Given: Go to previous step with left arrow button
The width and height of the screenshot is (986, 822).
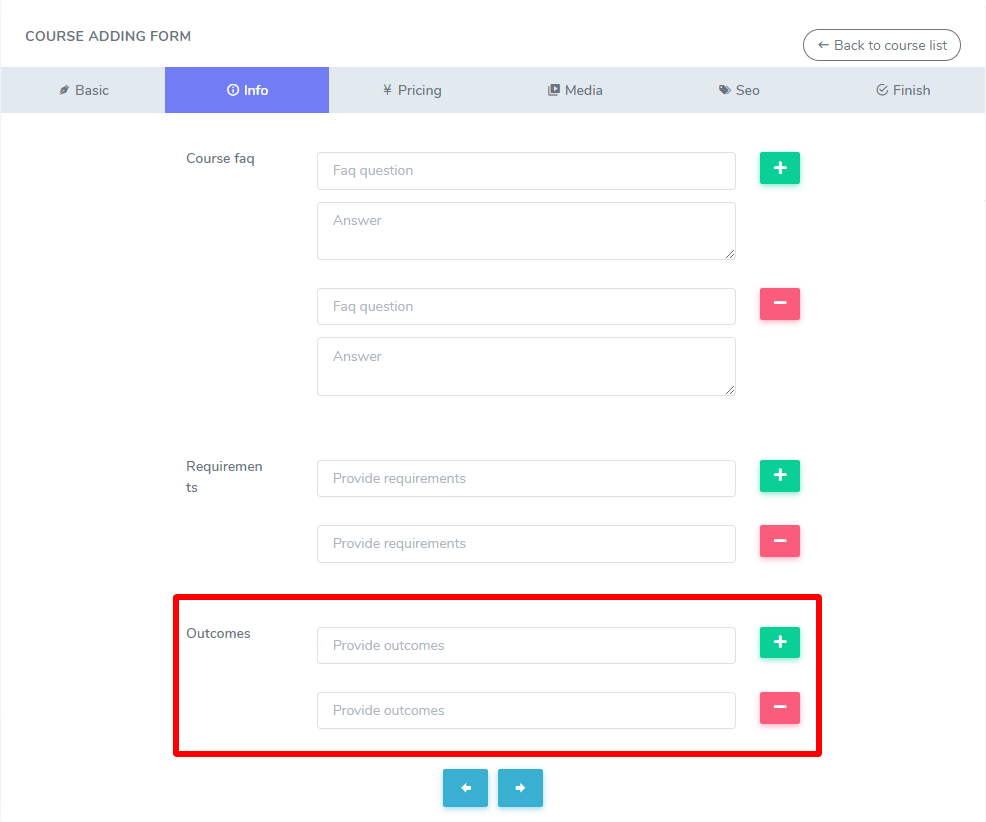Looking at the screenshot, I should [465, 788].
